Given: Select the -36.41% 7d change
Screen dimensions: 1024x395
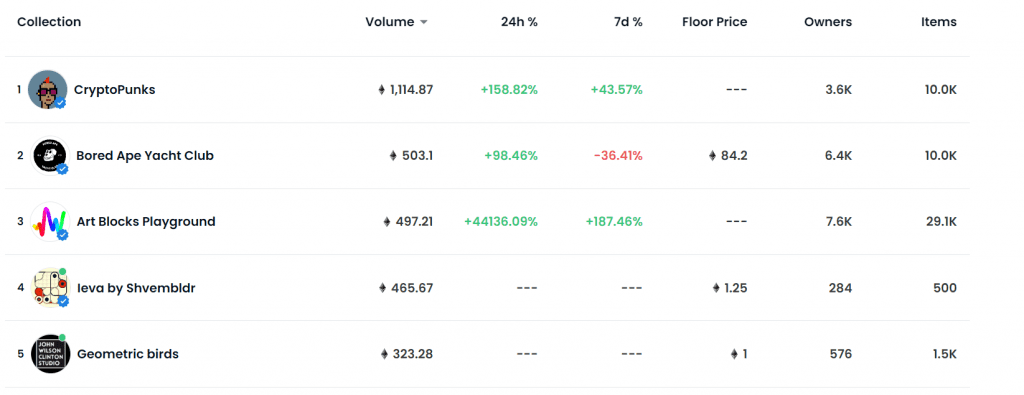Looking at the screenshot, I should (x=618, y=155).
